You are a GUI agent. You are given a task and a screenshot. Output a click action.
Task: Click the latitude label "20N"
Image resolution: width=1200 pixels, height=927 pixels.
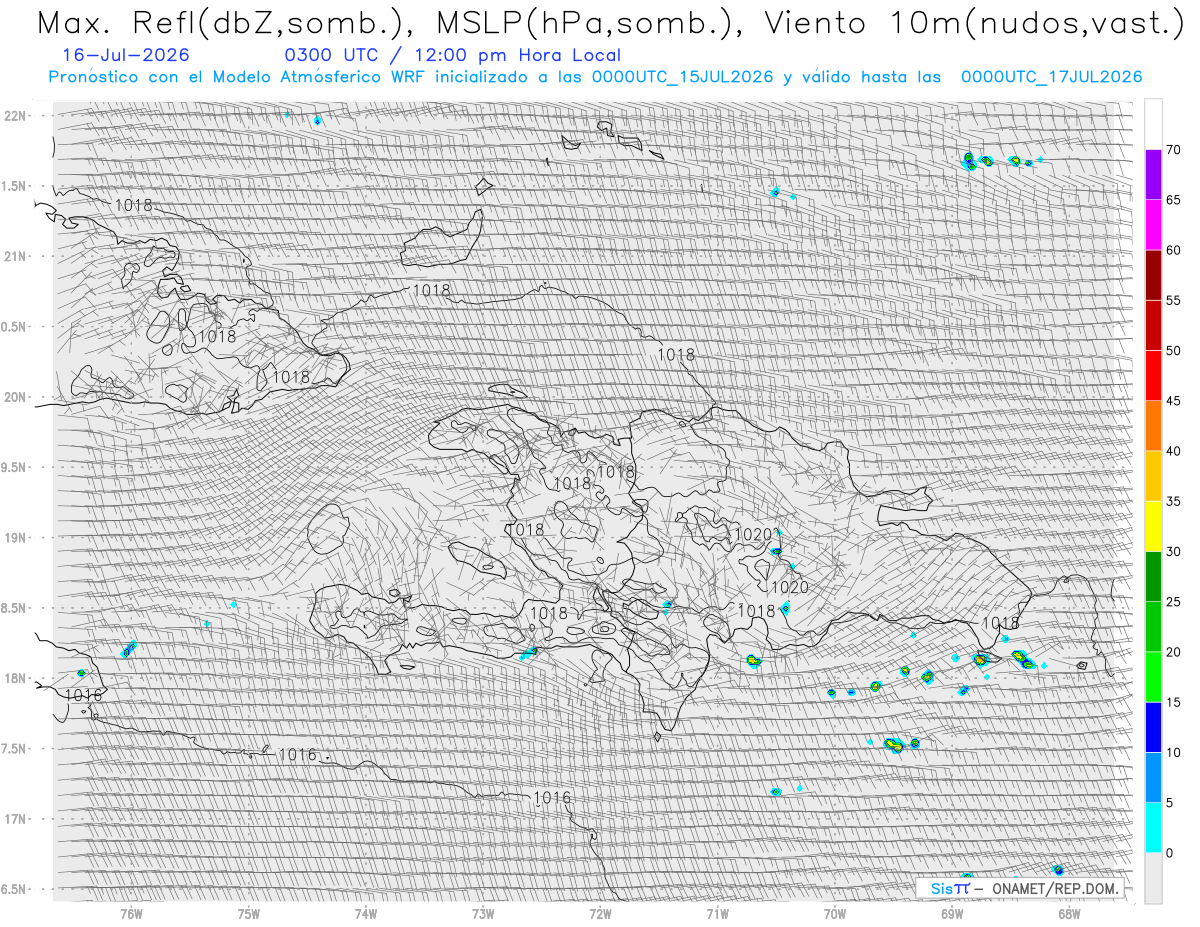click(15, 397)
